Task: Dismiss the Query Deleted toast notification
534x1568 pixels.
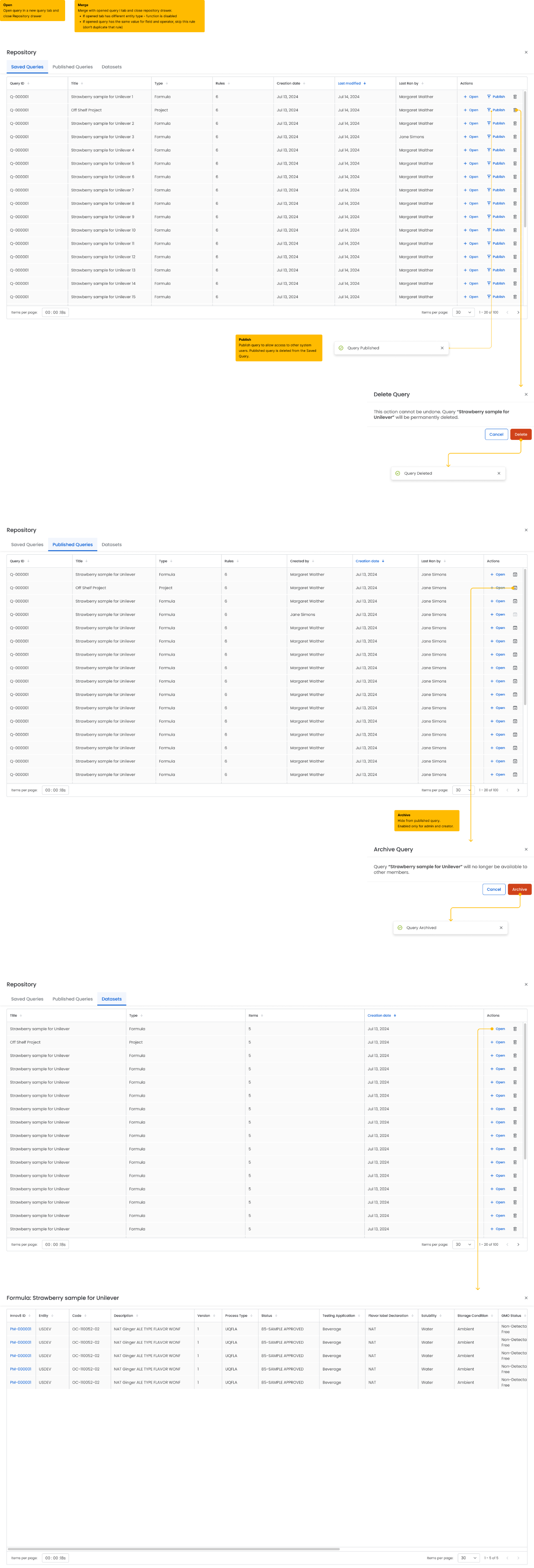Action: [499, 473]
